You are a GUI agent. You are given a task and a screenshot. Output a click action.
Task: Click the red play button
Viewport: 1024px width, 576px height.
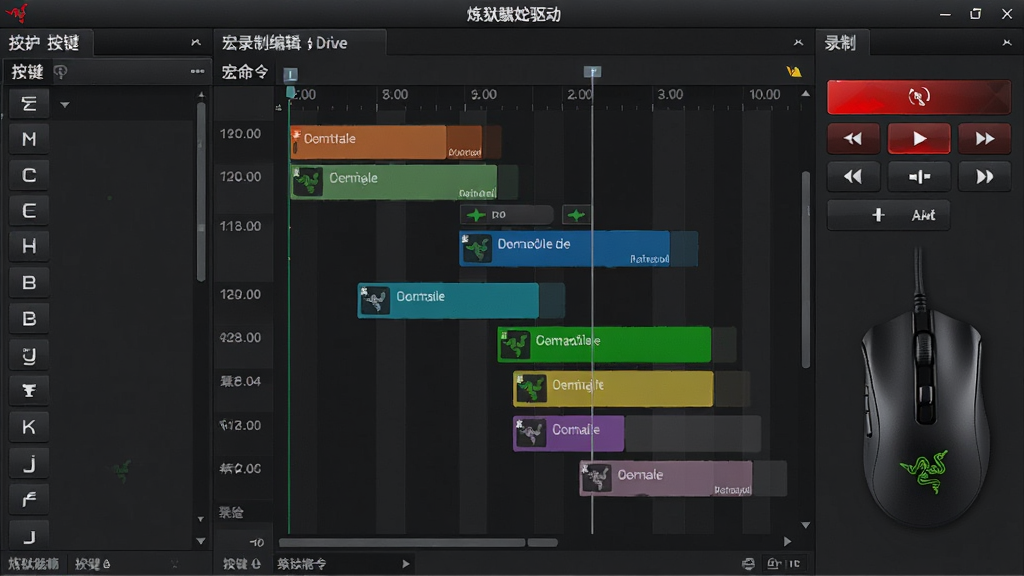[x=919, y=138]
